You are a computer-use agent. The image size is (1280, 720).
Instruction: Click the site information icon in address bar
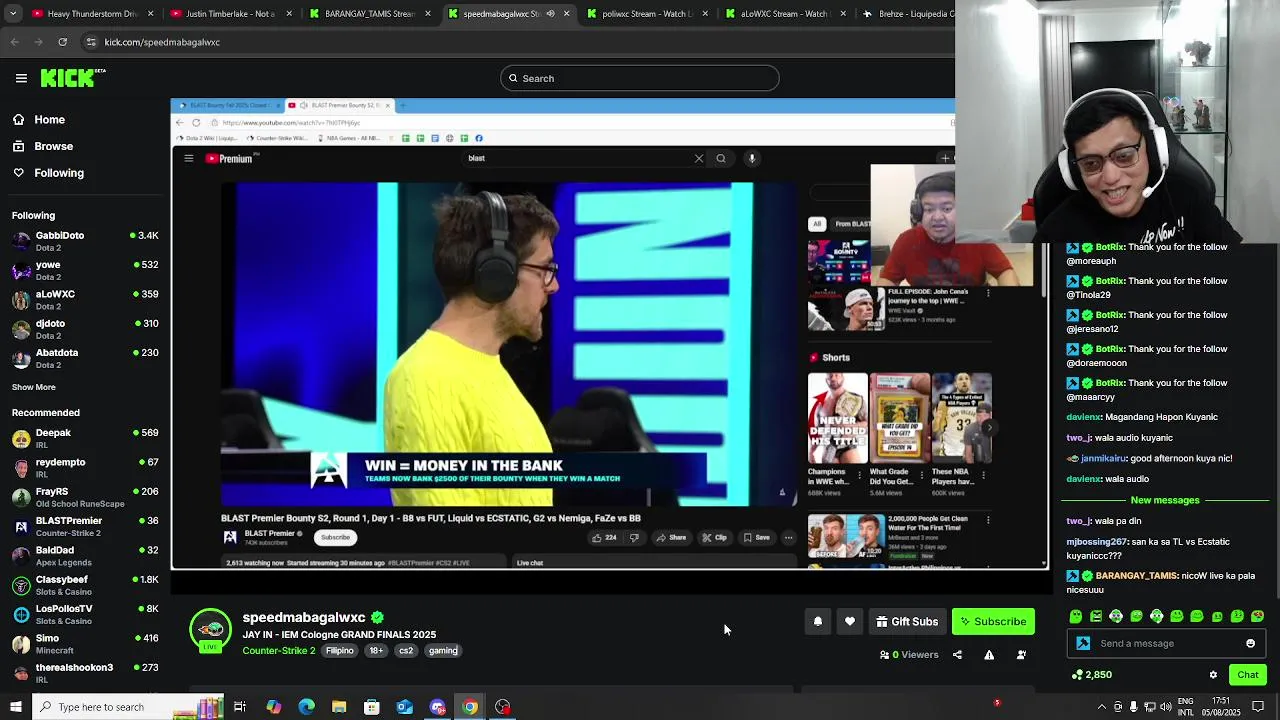pyautogui.click(x=91, y=42)
